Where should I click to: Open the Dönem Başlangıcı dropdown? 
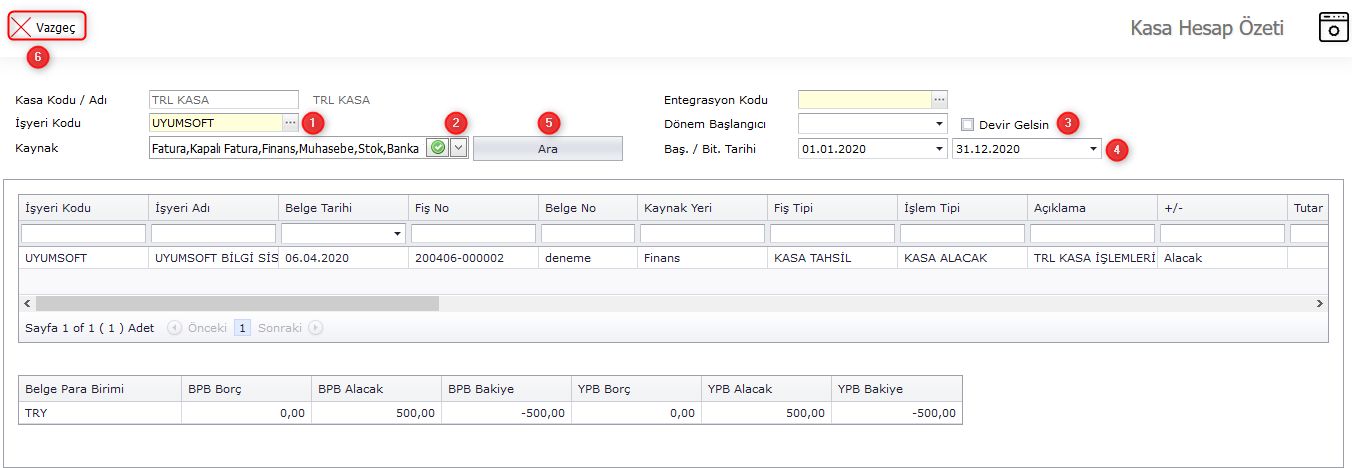939,124
